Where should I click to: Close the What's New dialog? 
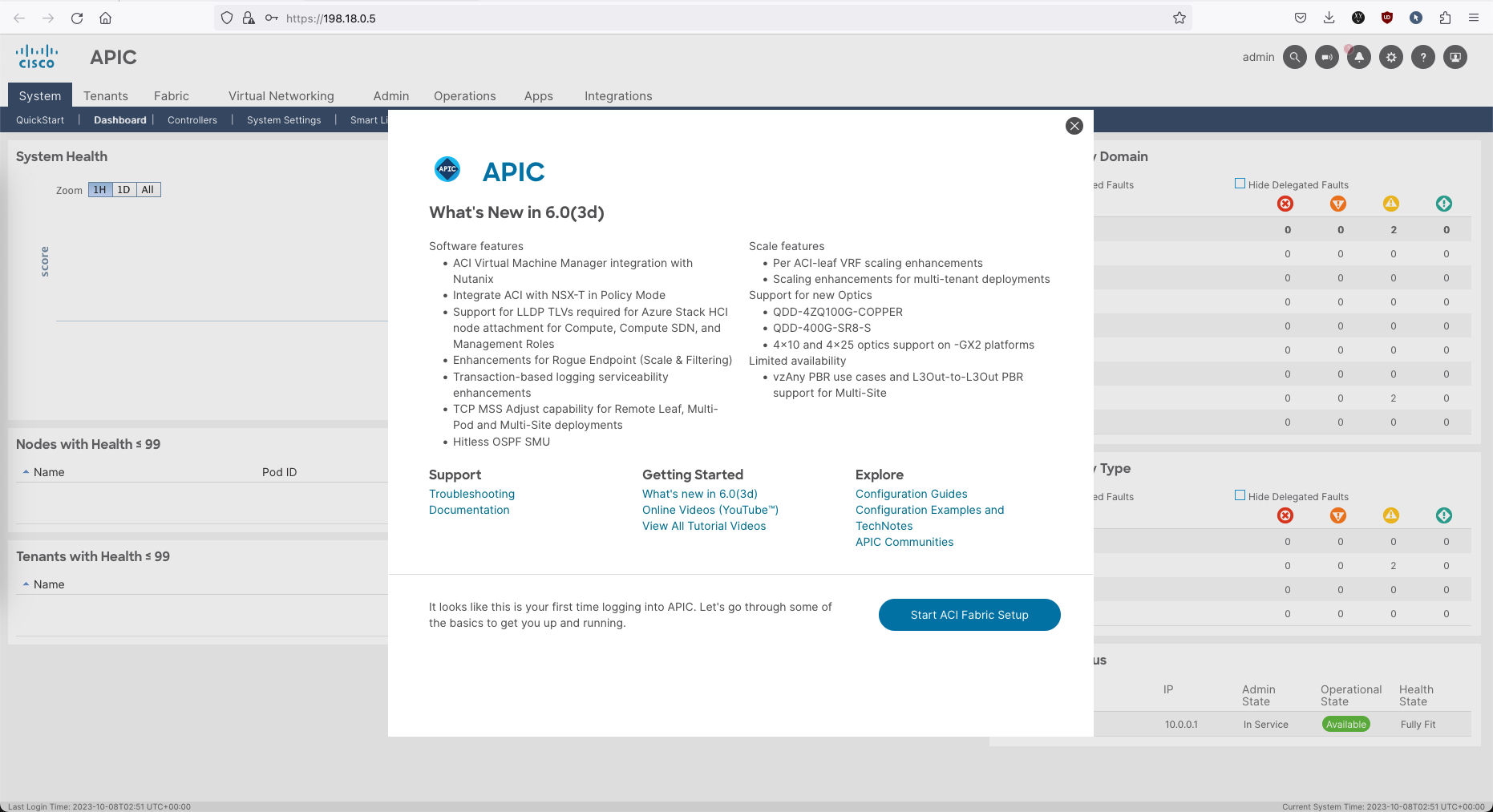(1074, 126)
